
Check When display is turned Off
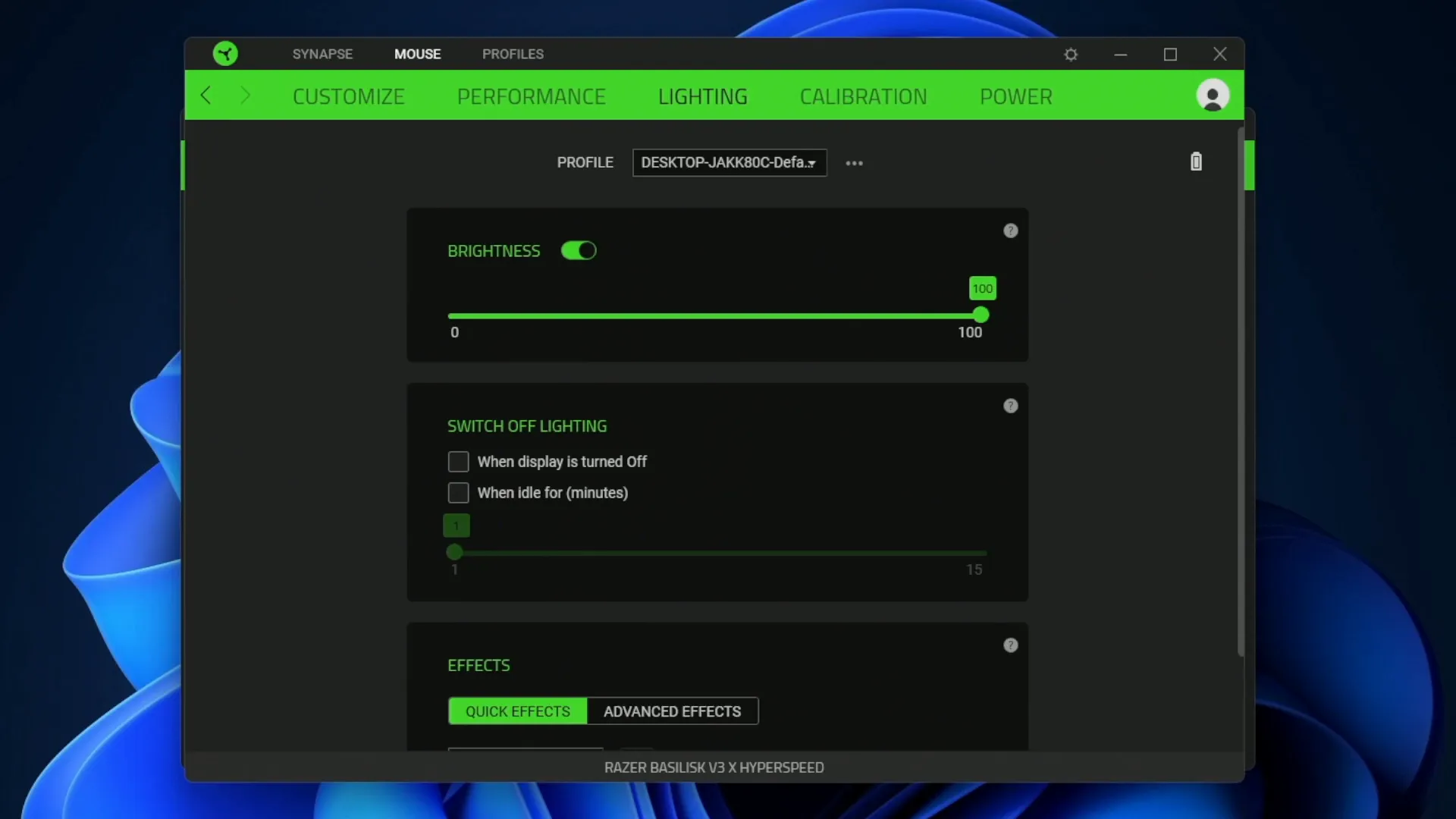(458, 462)
